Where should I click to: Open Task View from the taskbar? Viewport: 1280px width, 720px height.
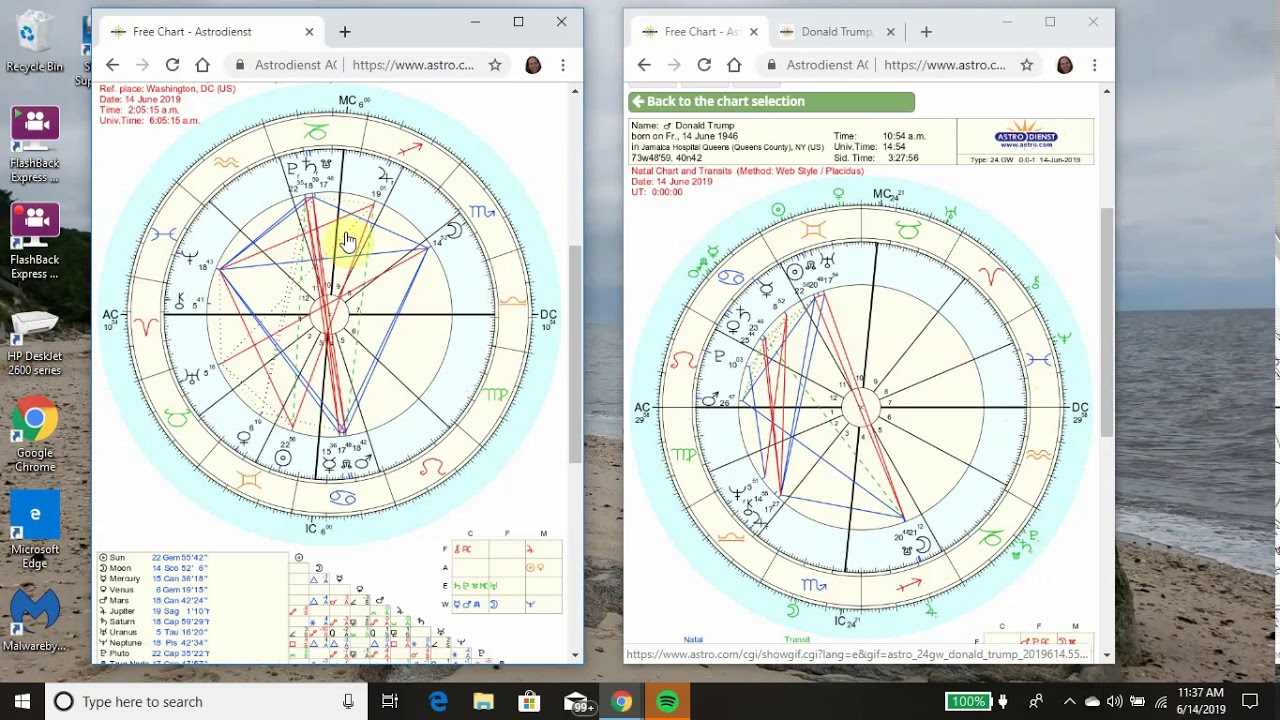[390, 701]
